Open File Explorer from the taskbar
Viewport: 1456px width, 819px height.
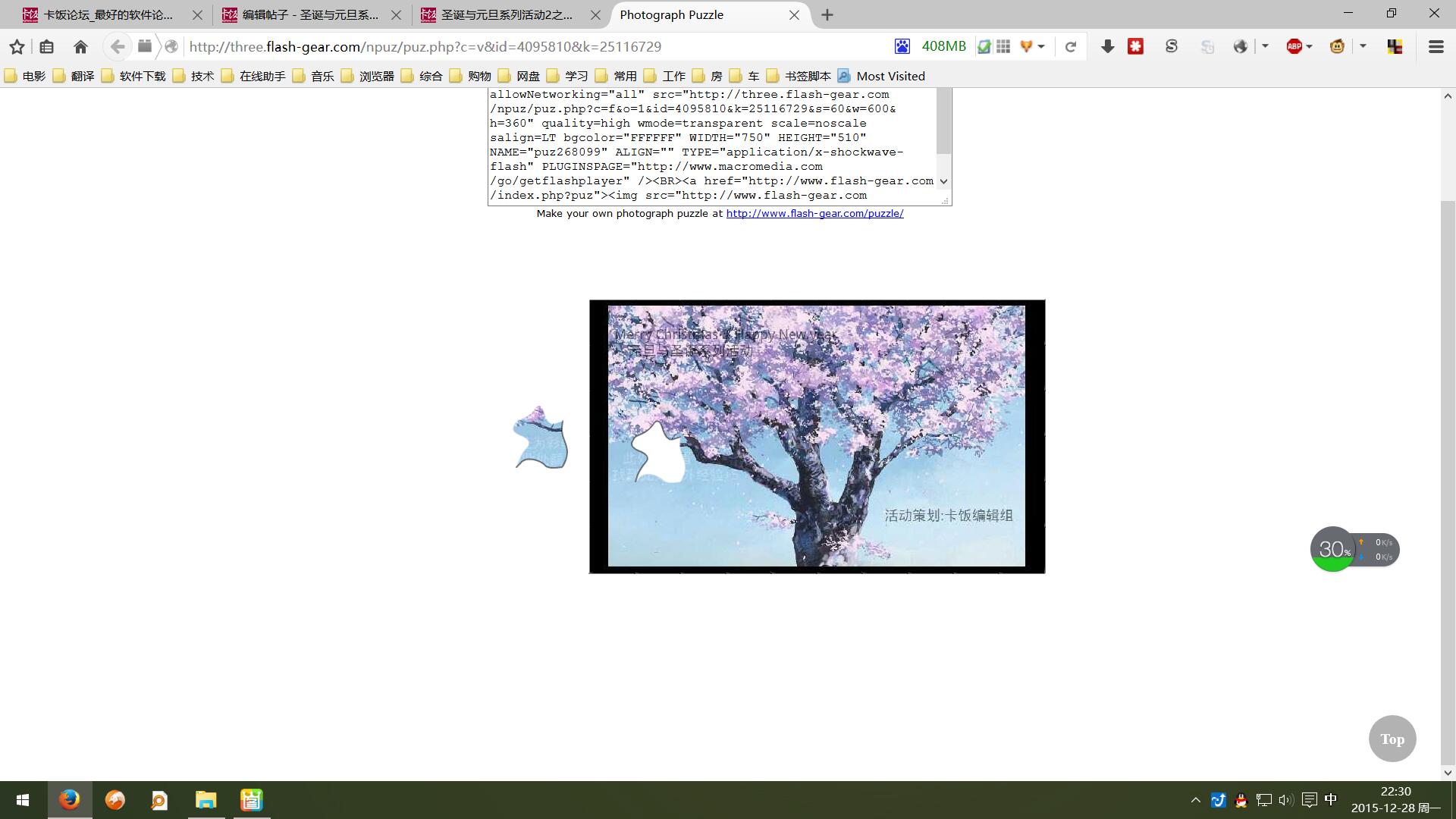206,800
